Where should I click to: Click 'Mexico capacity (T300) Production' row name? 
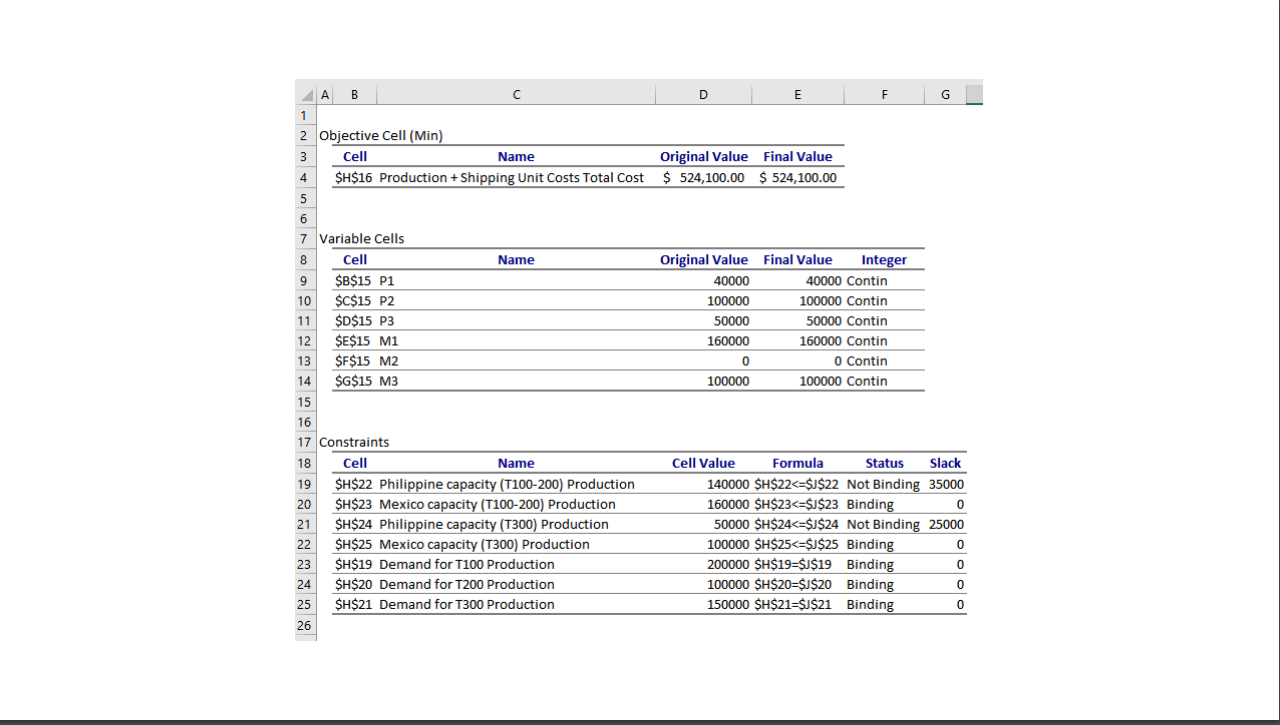[484, 544]
